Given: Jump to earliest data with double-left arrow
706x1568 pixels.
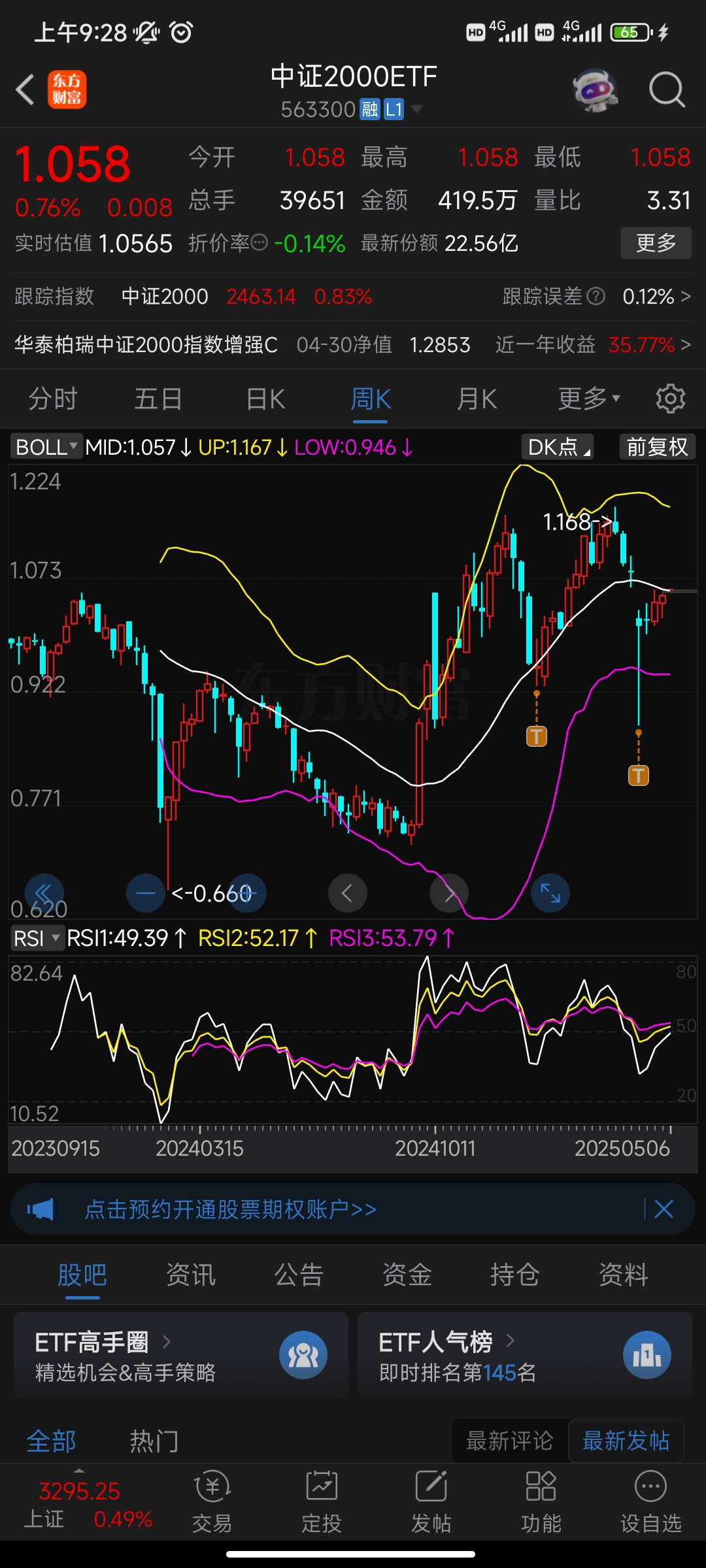Looking at the screenshot, I should (x=44, y=893).
